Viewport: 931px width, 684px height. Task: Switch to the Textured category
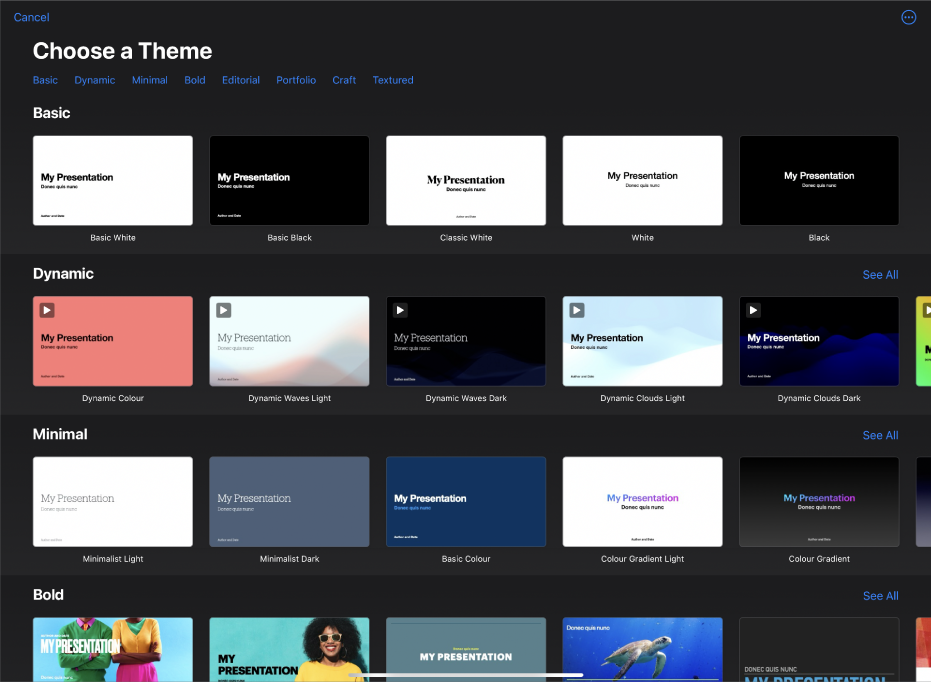click(x=392, y=80)
